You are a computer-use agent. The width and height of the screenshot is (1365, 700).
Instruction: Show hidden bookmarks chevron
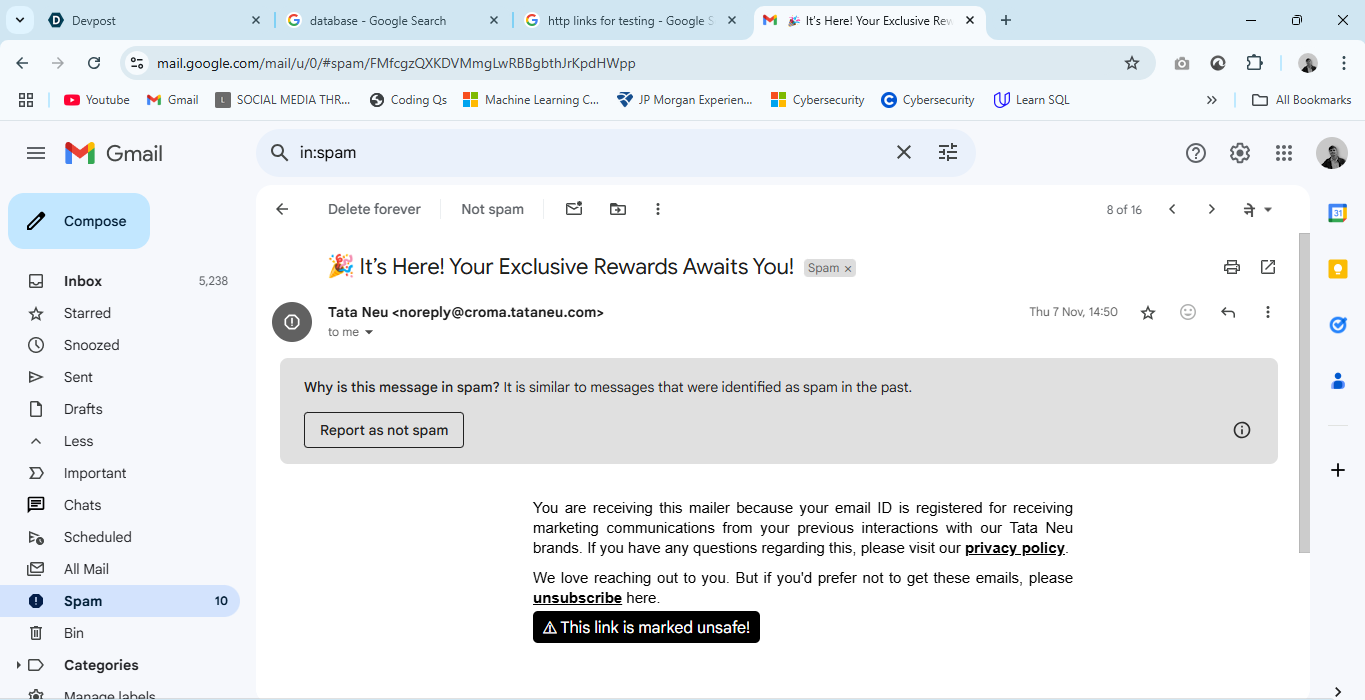(1212, 100)
